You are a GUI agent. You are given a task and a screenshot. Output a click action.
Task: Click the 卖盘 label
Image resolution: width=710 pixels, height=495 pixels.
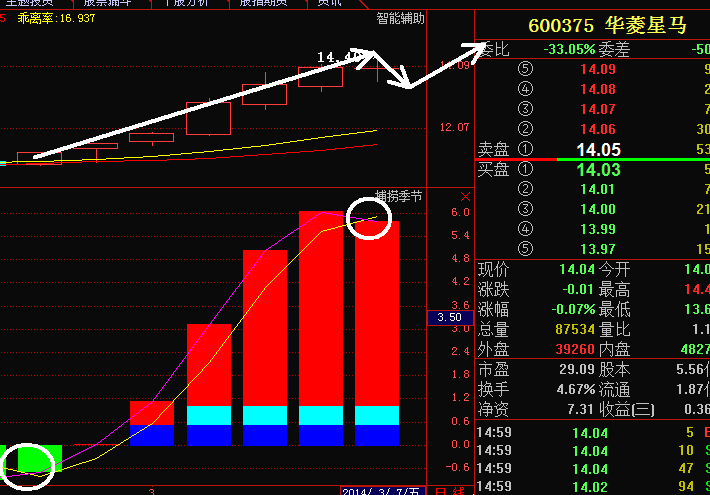pos(494,149)
